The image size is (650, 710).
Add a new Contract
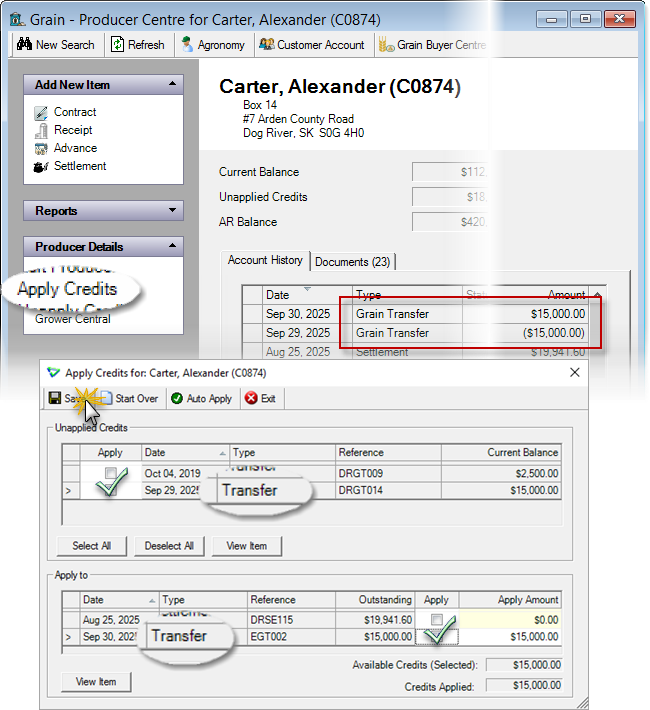coord(75,112)
